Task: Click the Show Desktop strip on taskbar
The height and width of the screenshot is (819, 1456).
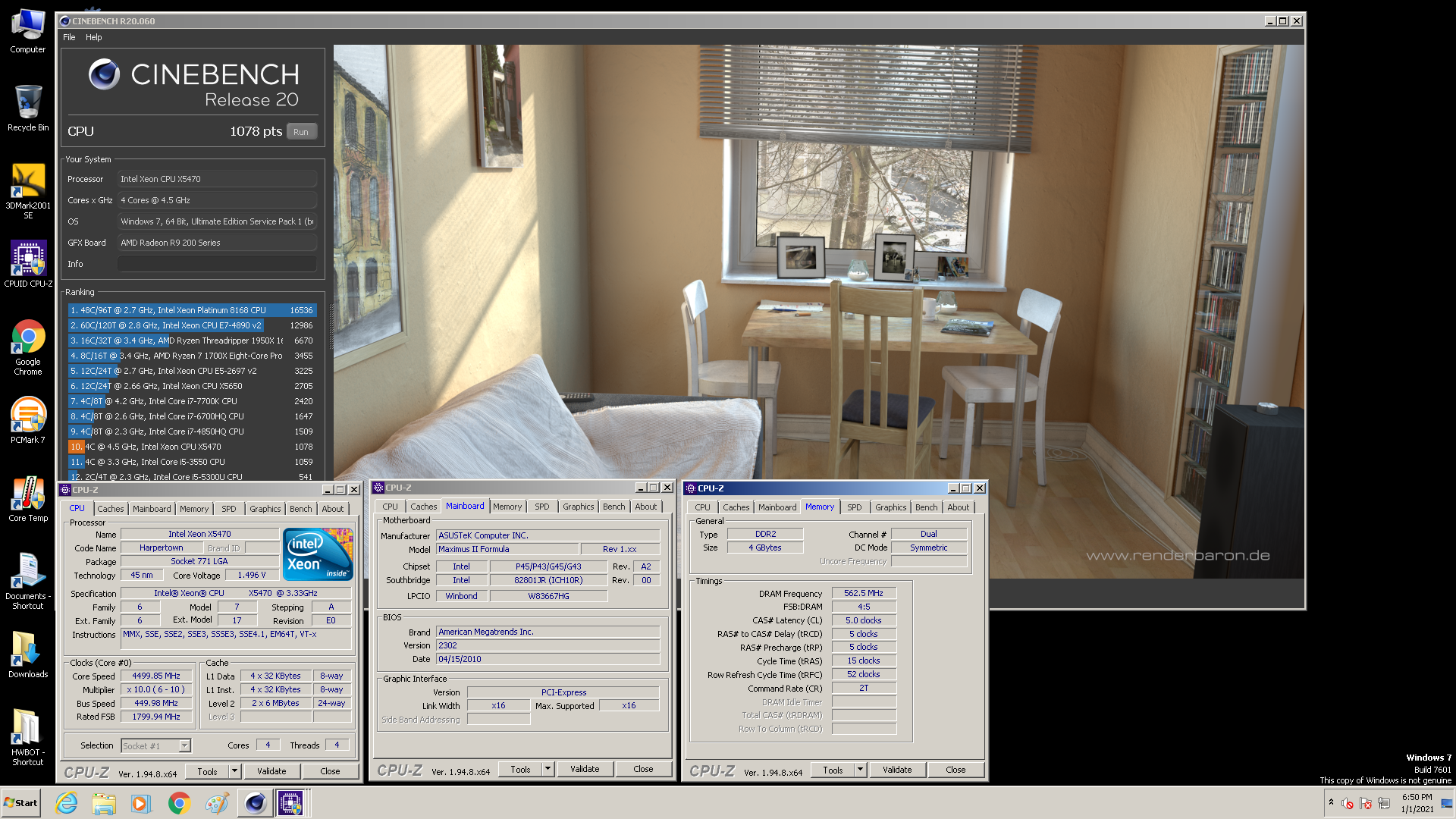Action: tap(1446, 803)
